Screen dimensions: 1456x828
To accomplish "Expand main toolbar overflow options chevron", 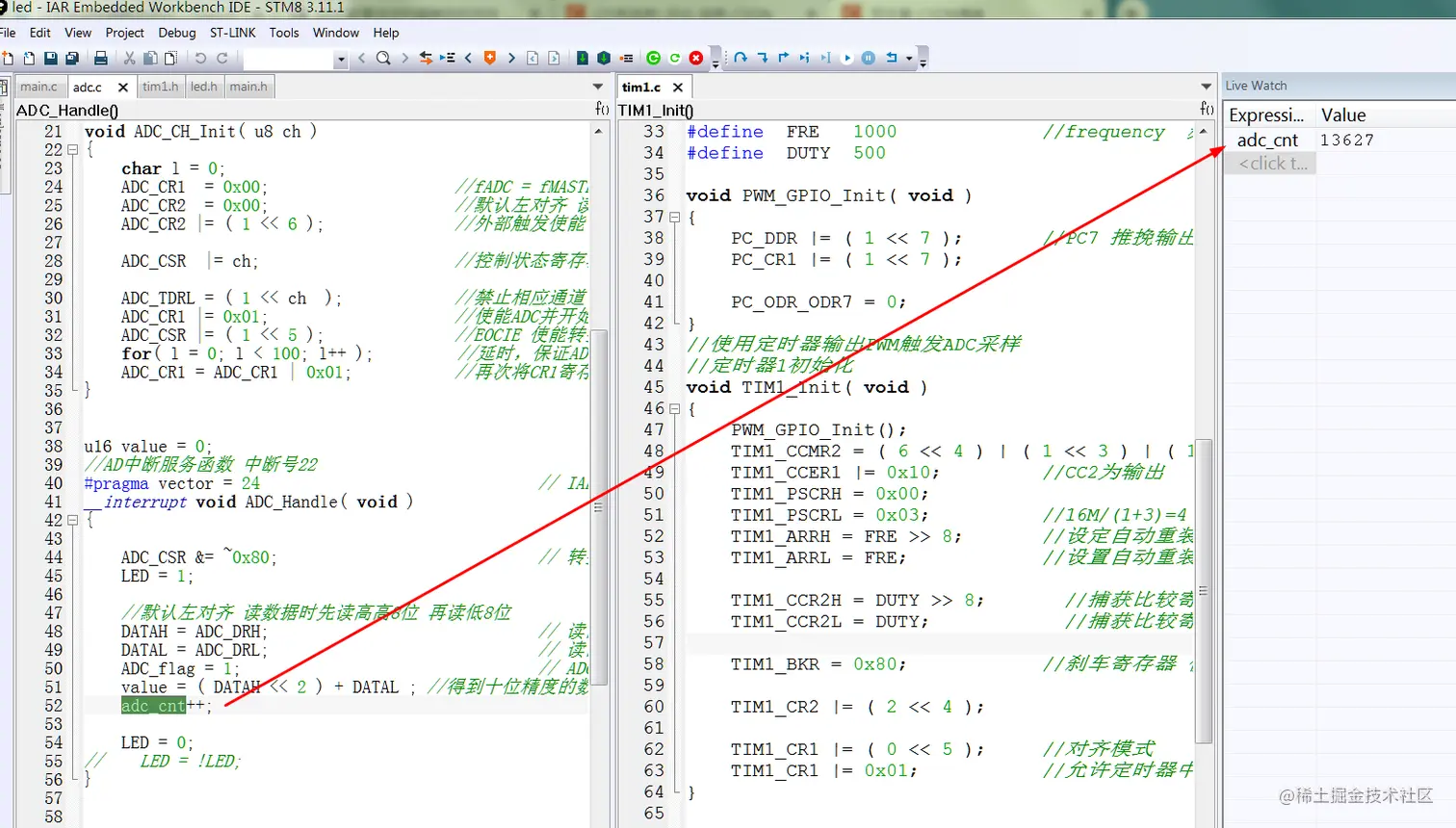I will coord(715,64).
